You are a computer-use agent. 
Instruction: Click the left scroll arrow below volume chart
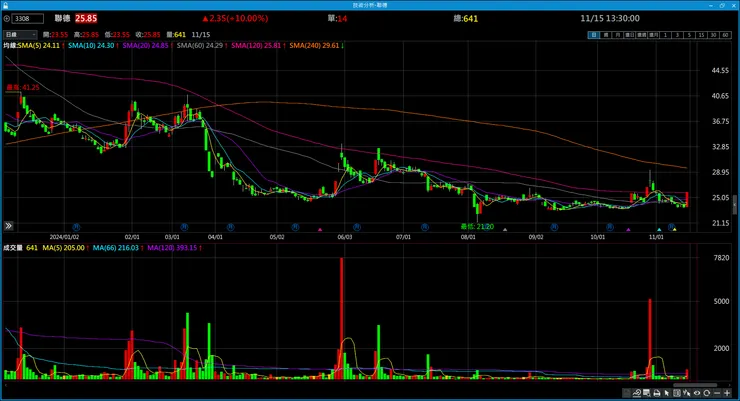[x=5, y=385]
